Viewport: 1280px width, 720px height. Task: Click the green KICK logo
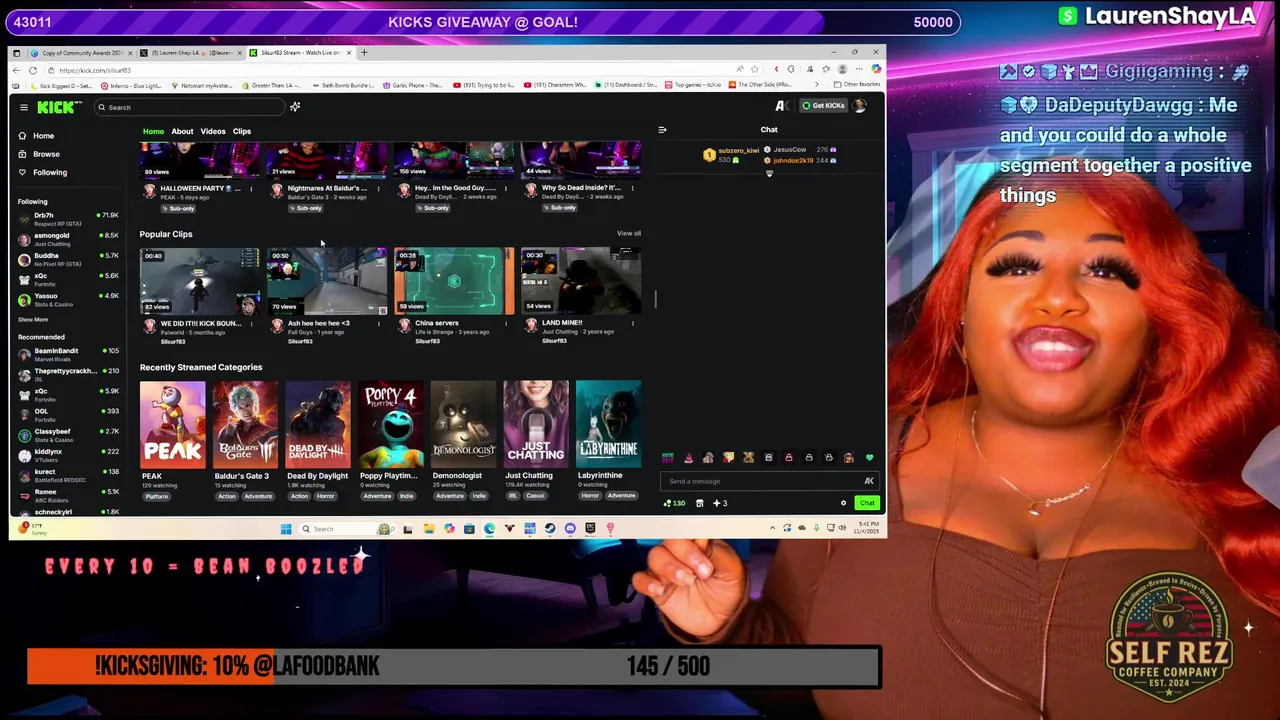[58, 107]
